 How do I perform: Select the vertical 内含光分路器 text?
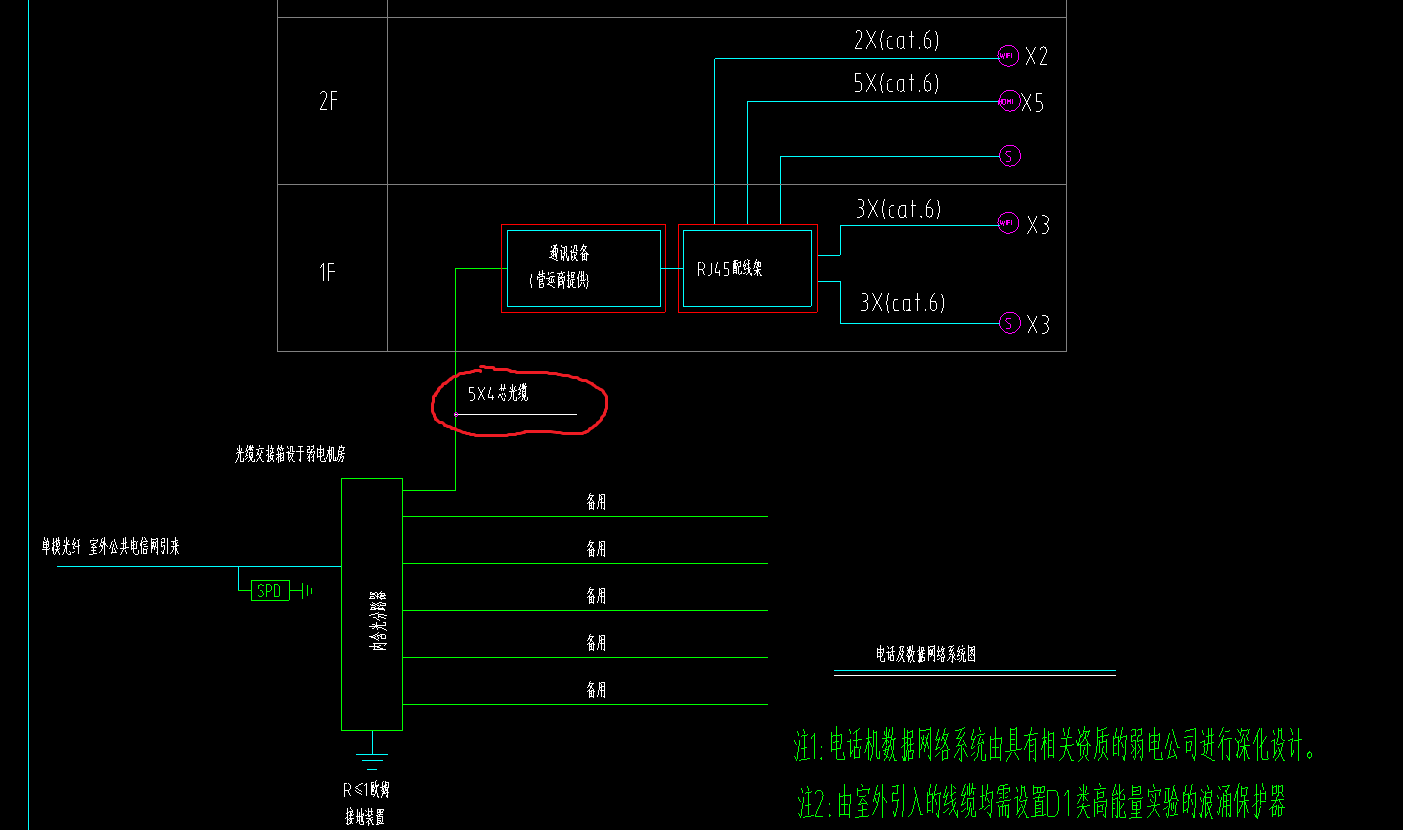click(x=378, y=620)
